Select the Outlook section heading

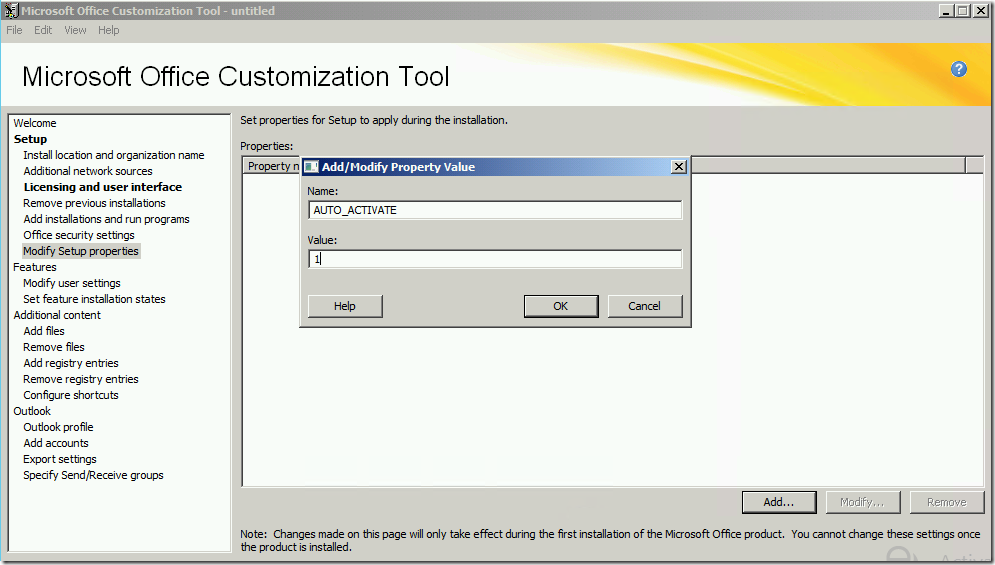click(32, 411)
